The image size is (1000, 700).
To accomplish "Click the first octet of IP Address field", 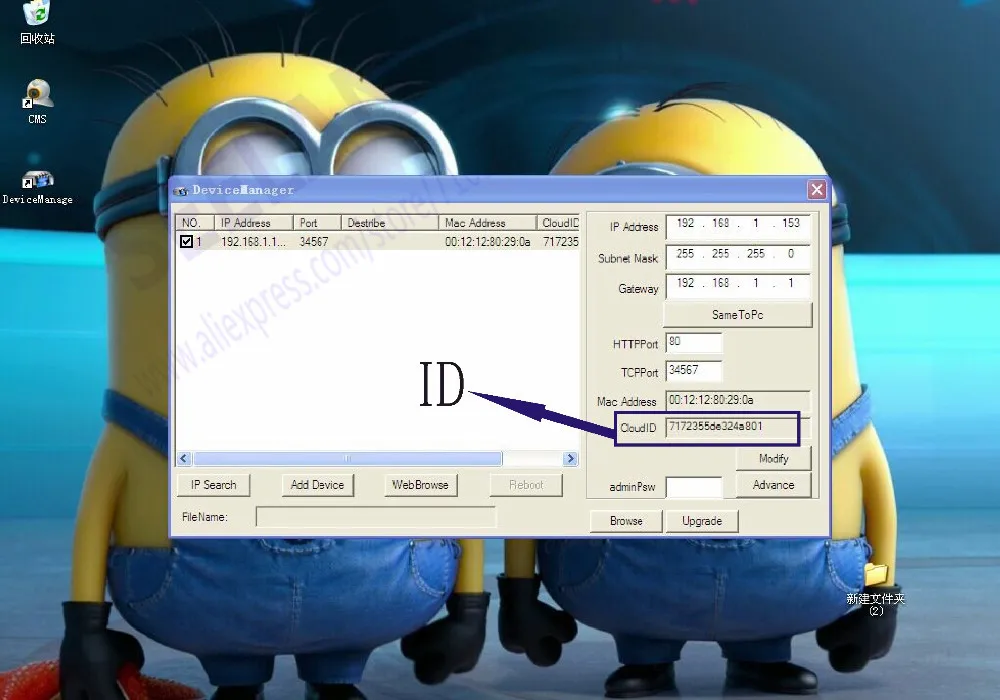I will [x=685, y=223].
